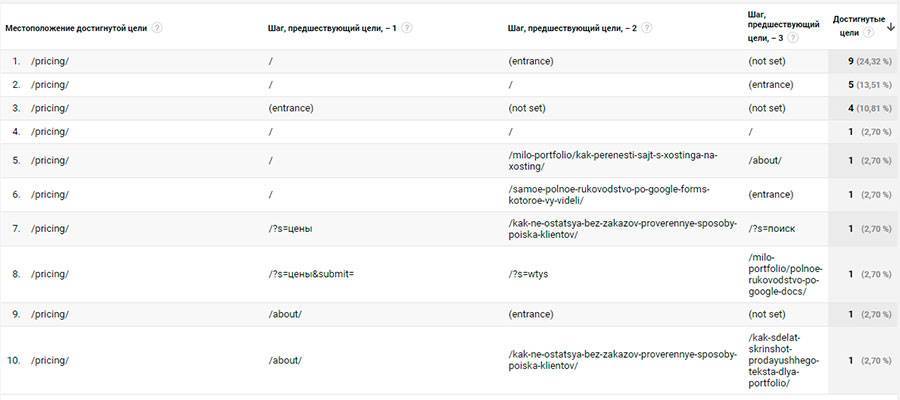The height and width of the screenshot is (400, 900).
Task: Open help icon for Шаг предшествующий цели – 1
Action: tap(407, 28)
